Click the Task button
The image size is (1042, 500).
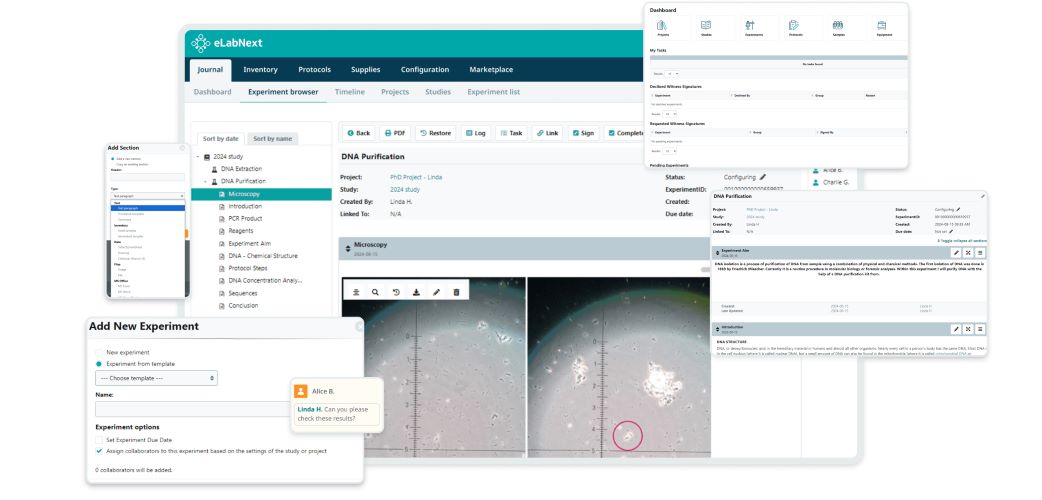(x=511, y=133)
